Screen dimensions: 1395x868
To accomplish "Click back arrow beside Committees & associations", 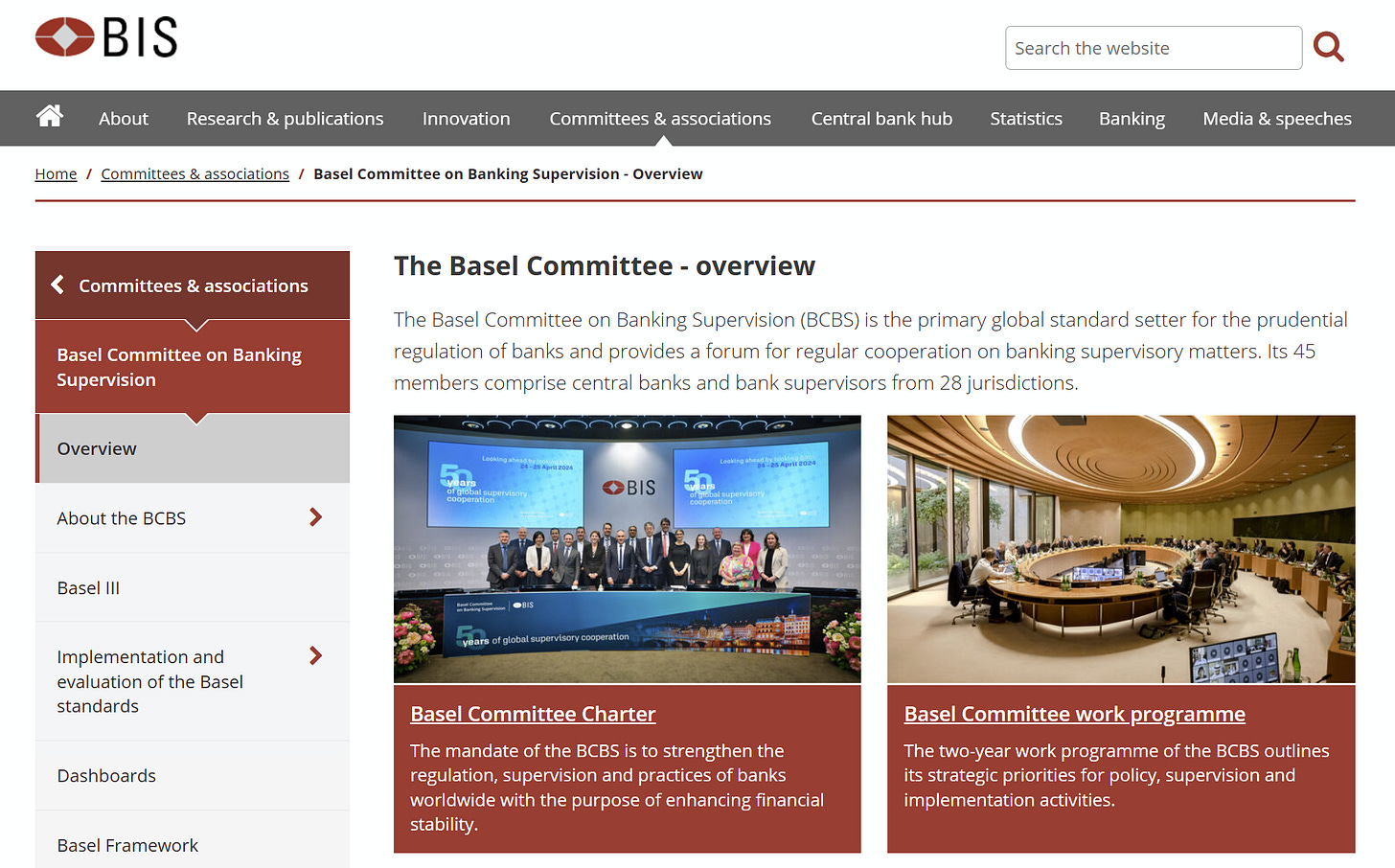I will click(x=57, y=285).
